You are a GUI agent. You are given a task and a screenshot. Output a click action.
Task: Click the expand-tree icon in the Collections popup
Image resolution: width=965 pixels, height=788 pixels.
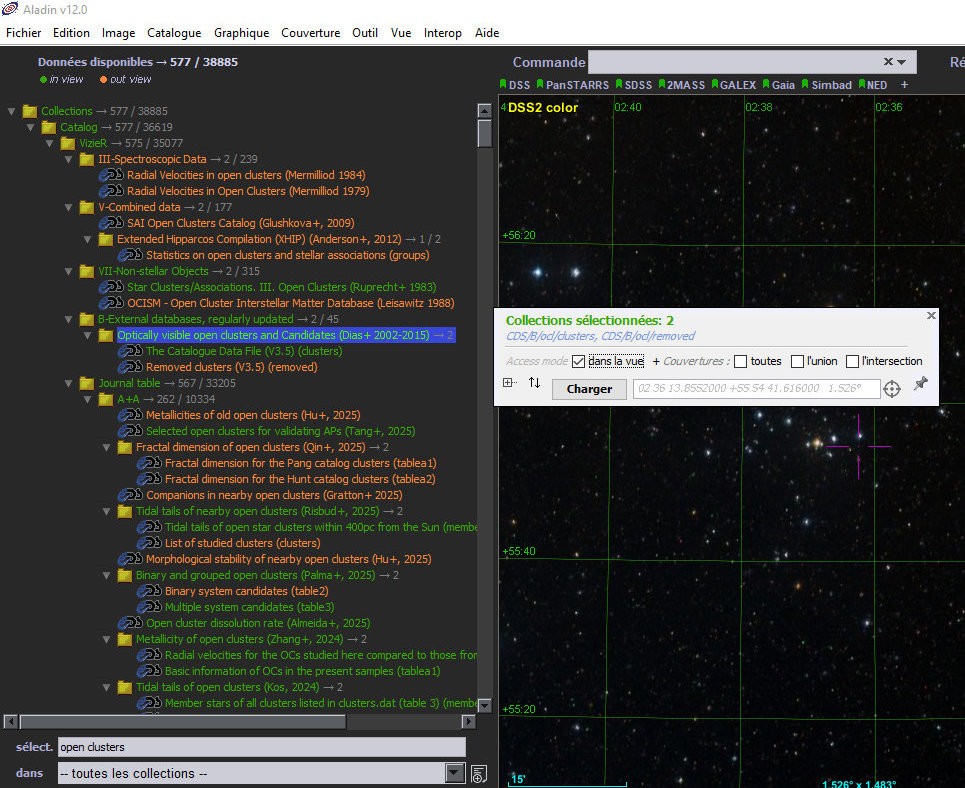point(509,383)
